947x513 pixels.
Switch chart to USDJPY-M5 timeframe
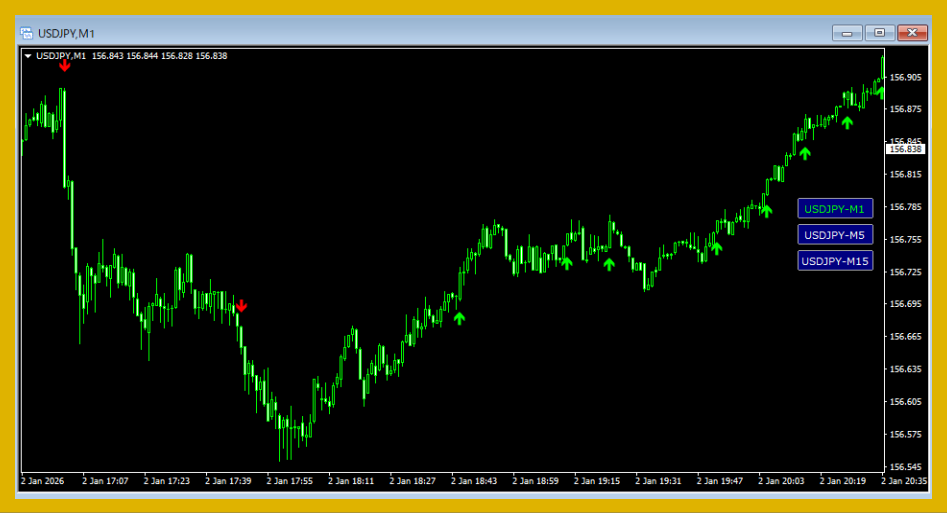pos(834,235)
